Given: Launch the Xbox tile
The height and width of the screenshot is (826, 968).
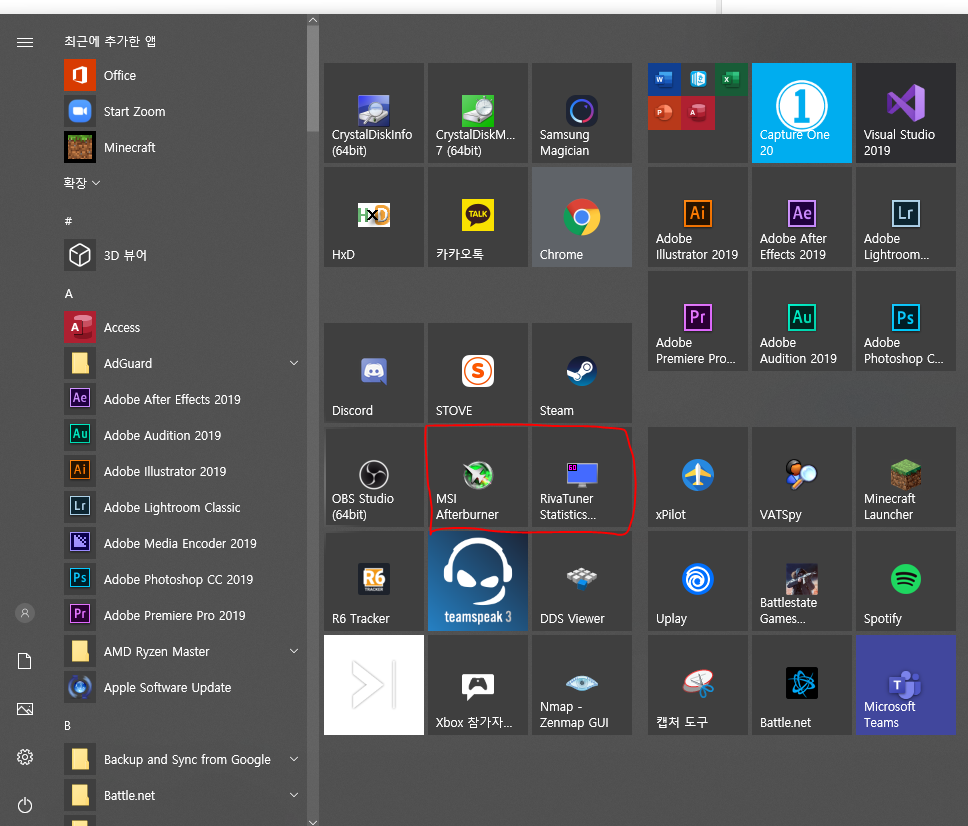Looking at the screenshot, I should click(478, 685).
